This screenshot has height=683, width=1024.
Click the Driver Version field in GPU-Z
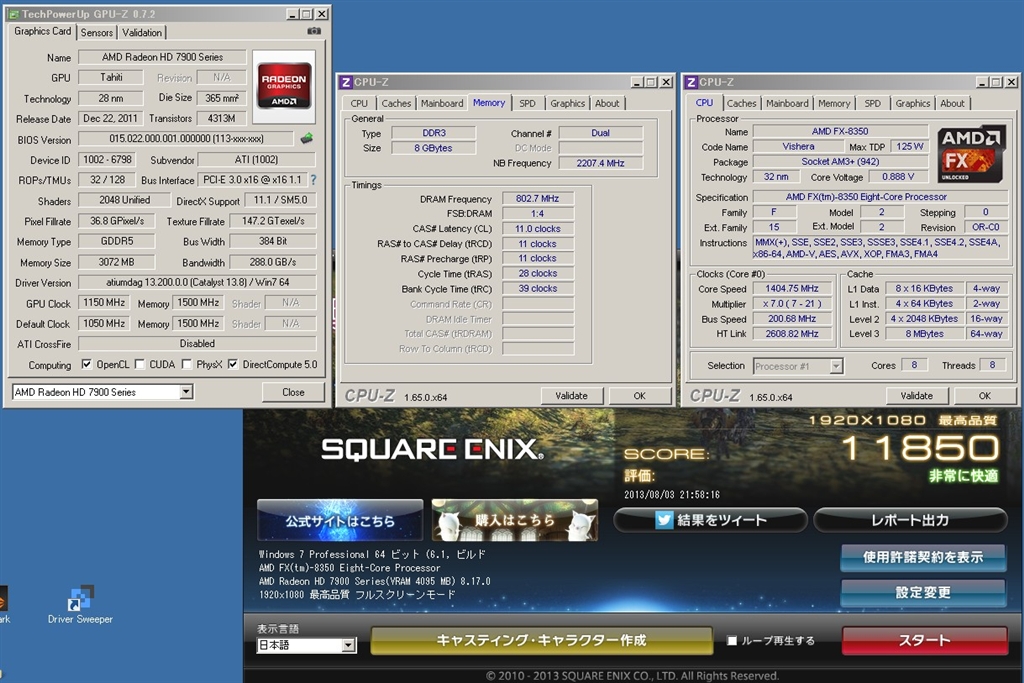tap(197, 282)
